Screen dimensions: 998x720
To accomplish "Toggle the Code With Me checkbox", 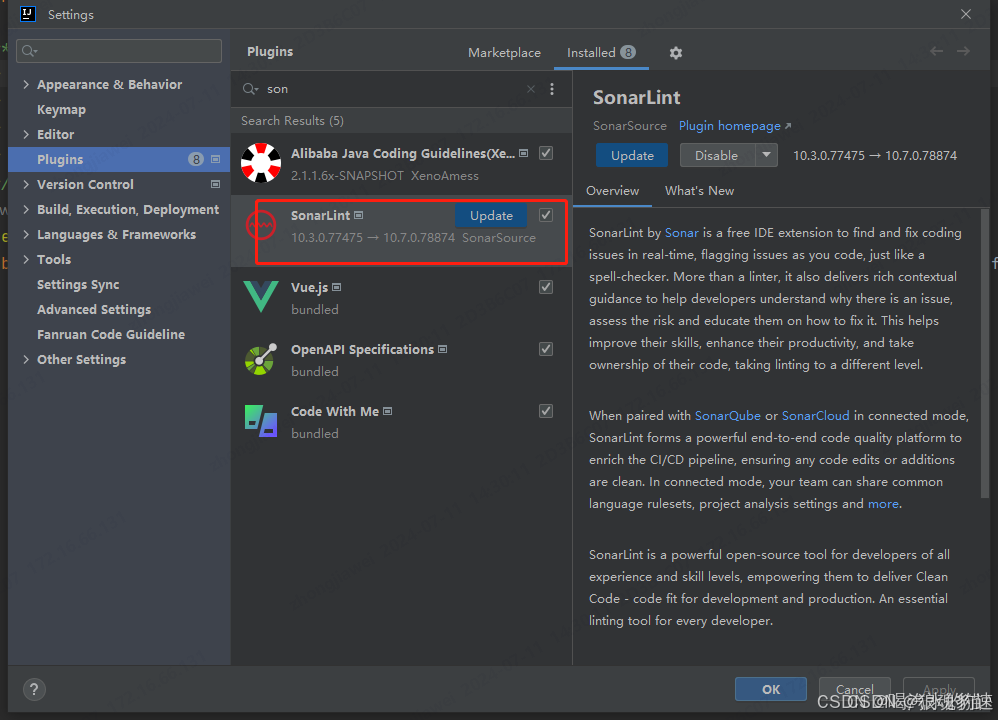I will (x=545, y=411).
